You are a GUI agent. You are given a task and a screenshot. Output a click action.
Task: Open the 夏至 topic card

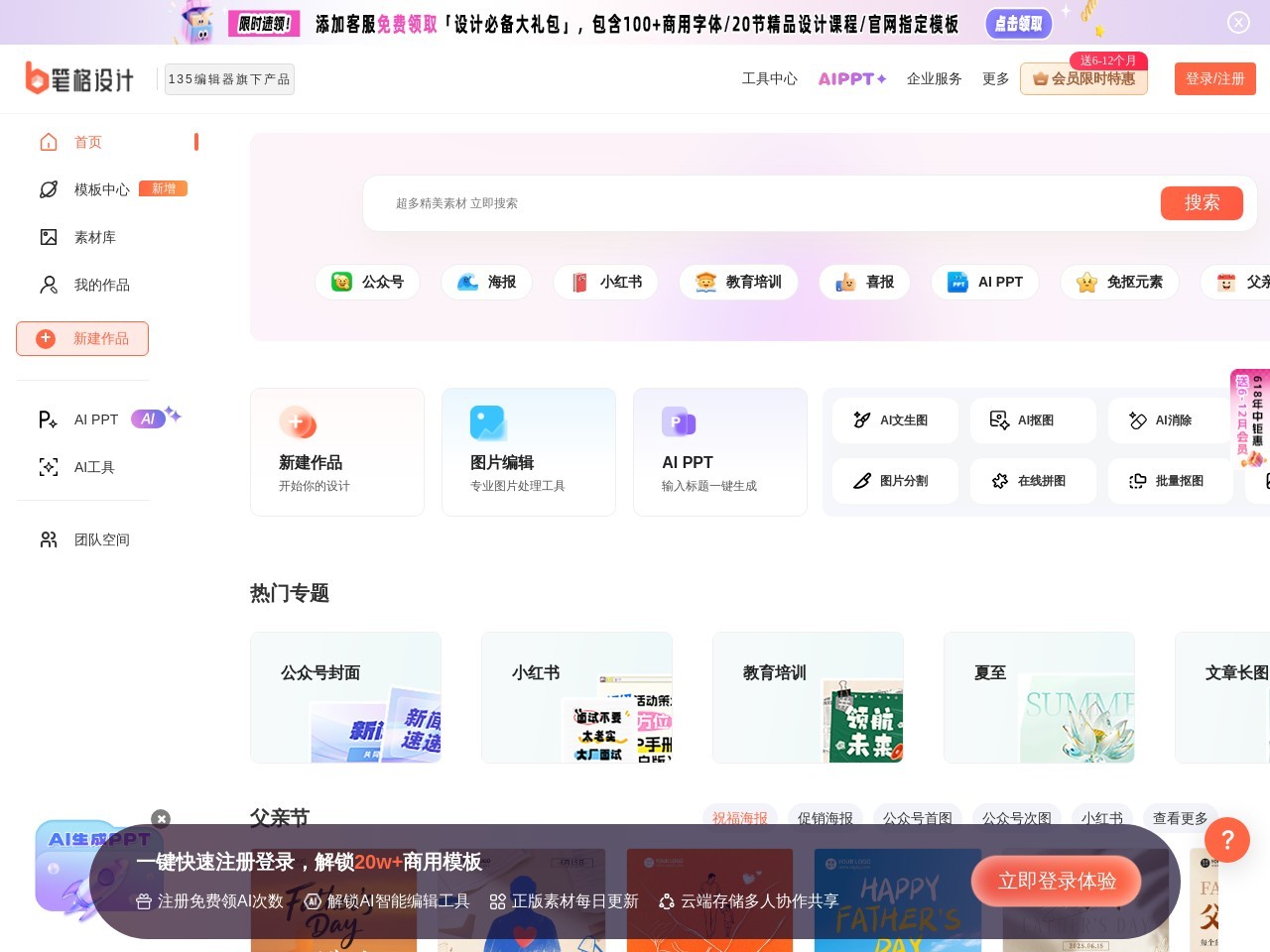pos(1039,697)
